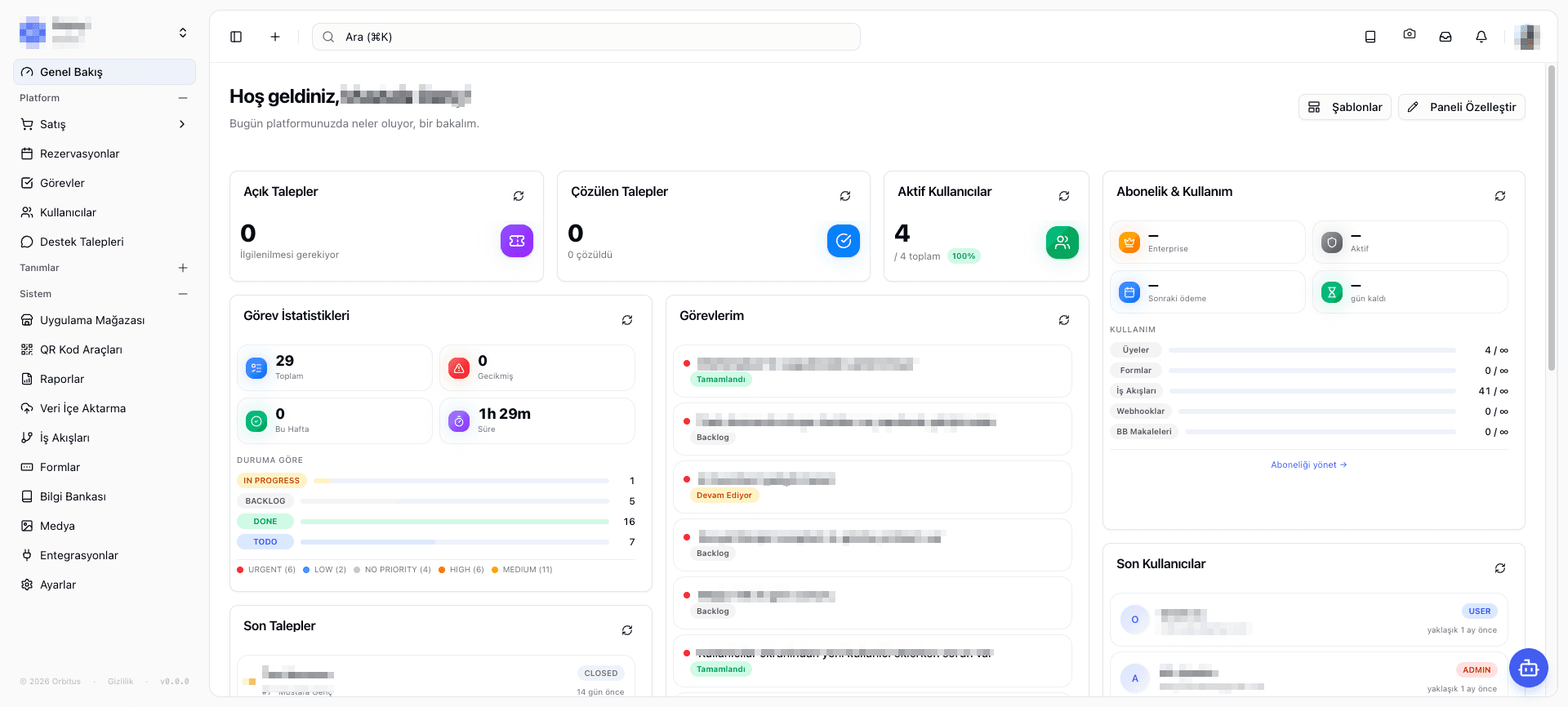
Task: Click the green Bu Hafta check icon
Action: point(256,421)
